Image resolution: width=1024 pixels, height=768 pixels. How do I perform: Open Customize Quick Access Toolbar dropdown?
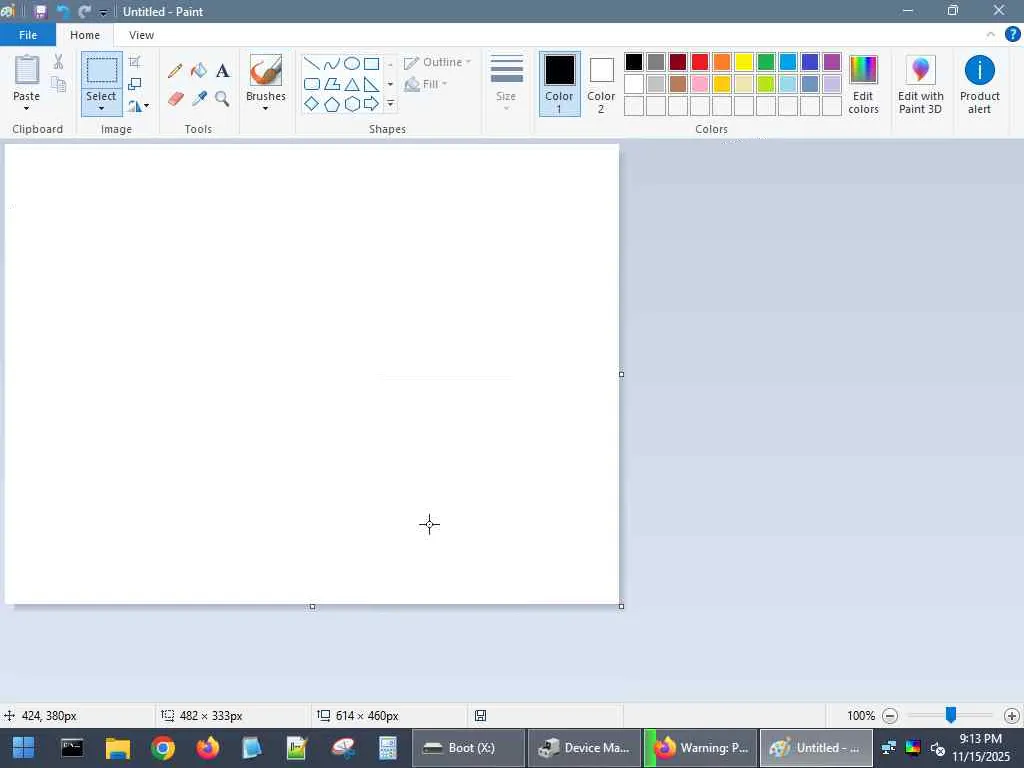103,12
